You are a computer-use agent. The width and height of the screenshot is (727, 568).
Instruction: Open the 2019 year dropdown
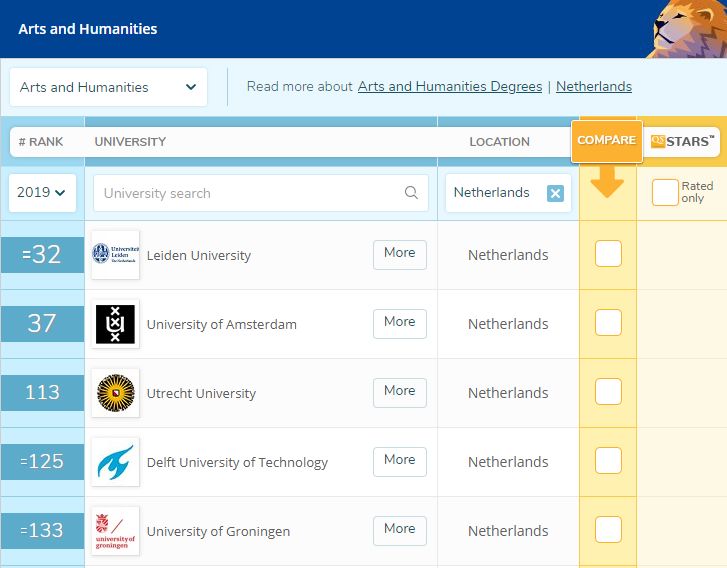(42, 192)
